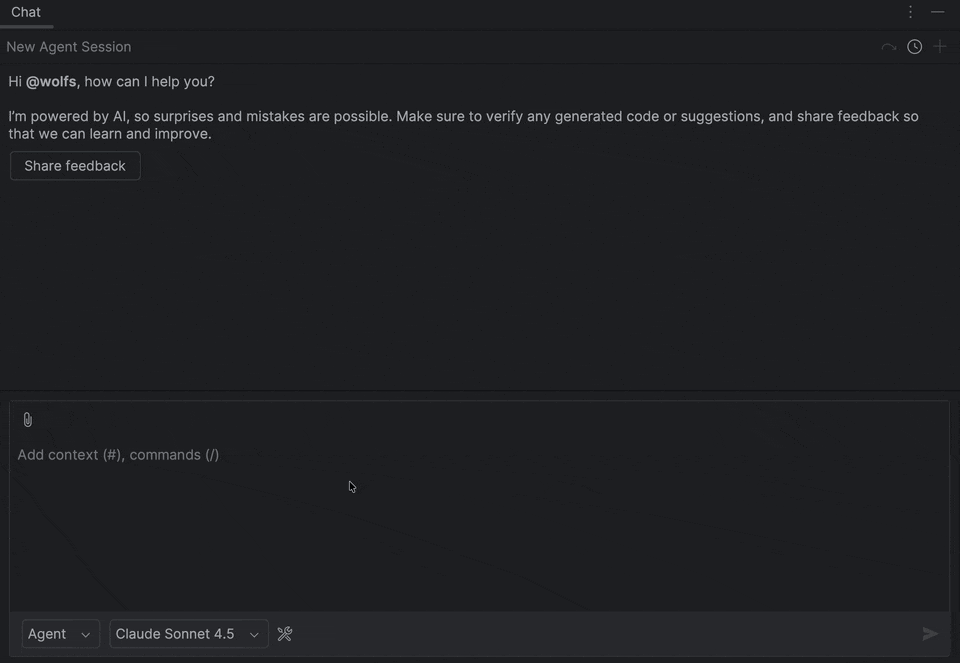Click the Add context placeholder text

point(118,454)
